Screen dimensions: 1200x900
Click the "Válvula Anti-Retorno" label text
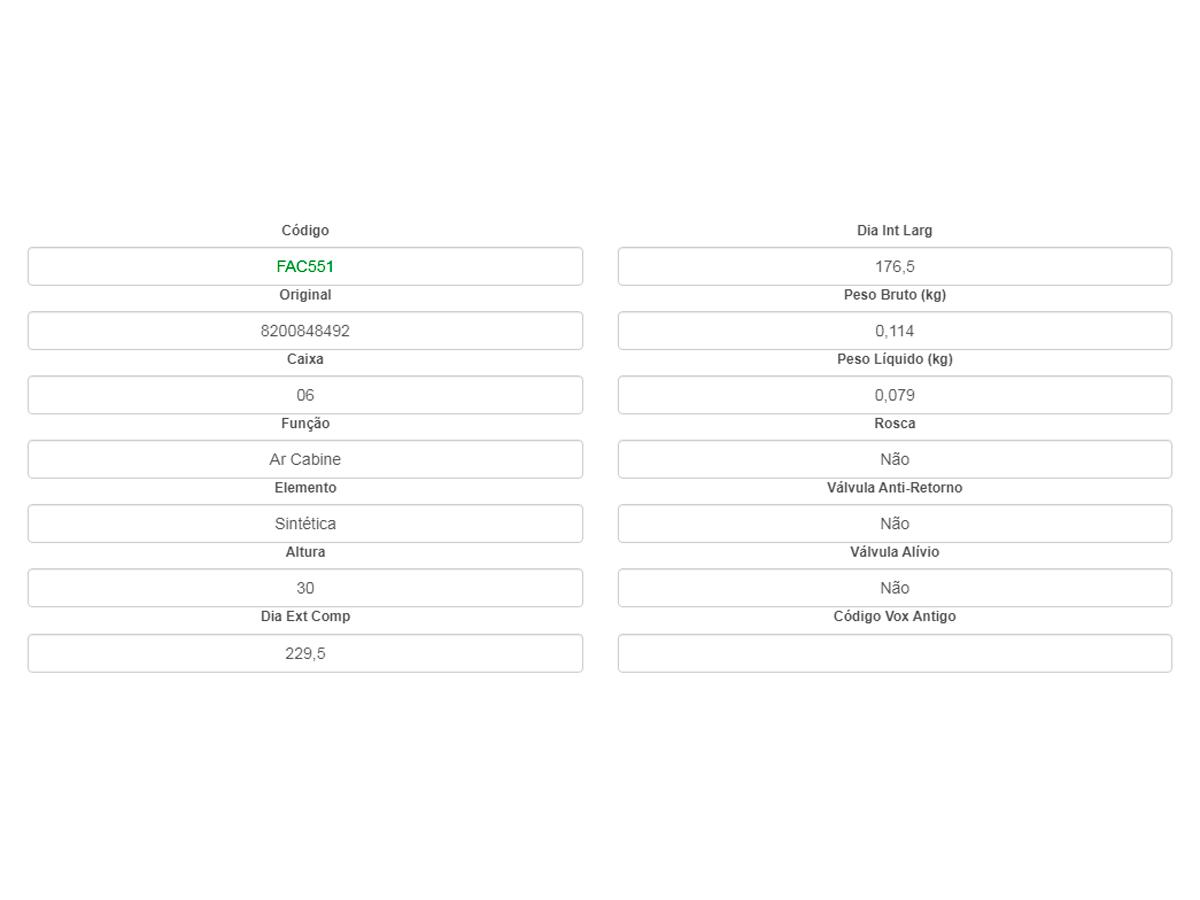[894, 488]
